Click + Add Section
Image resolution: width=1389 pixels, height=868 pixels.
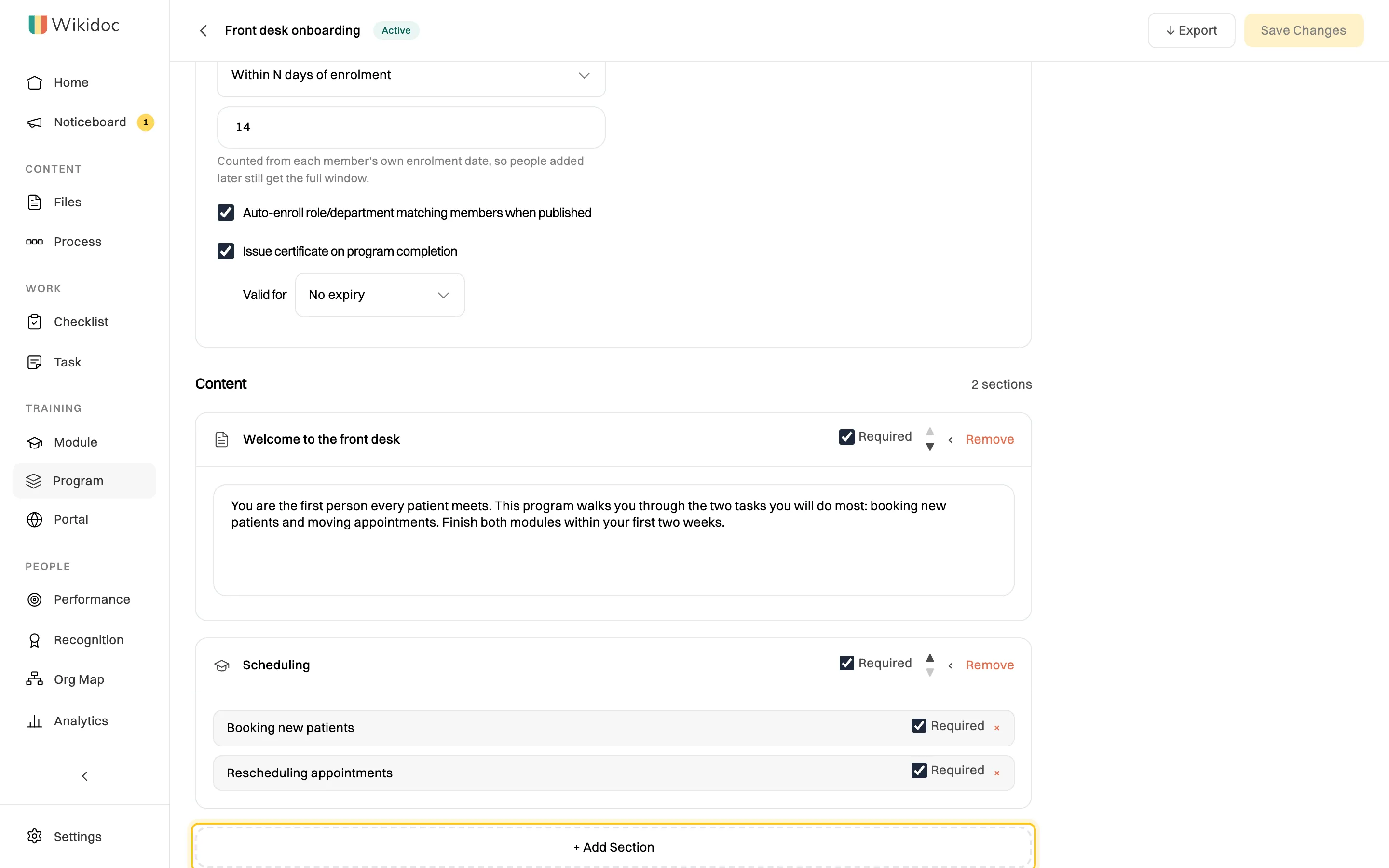pos(613,847)
